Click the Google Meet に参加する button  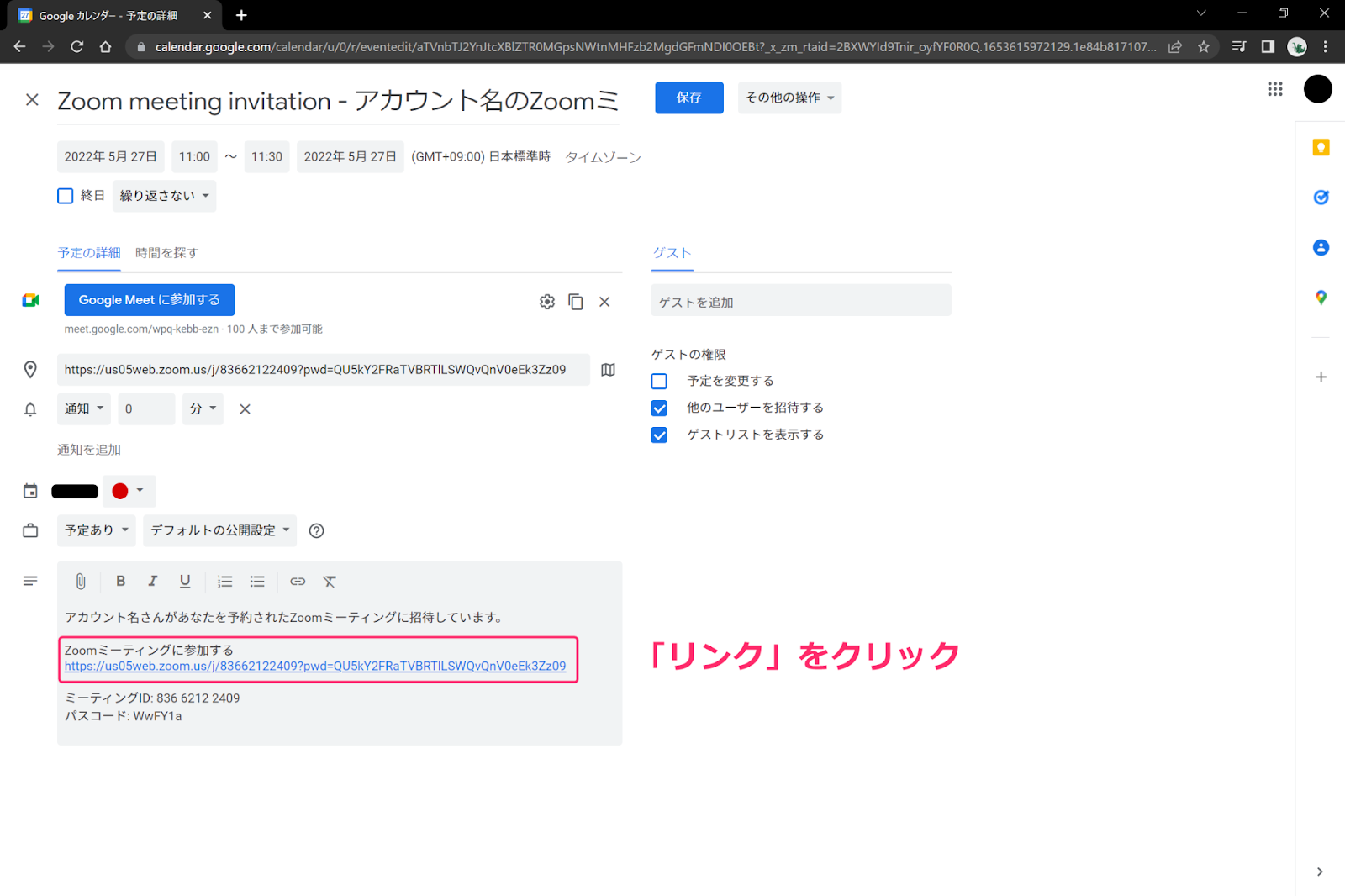click(x=150, y=300)
